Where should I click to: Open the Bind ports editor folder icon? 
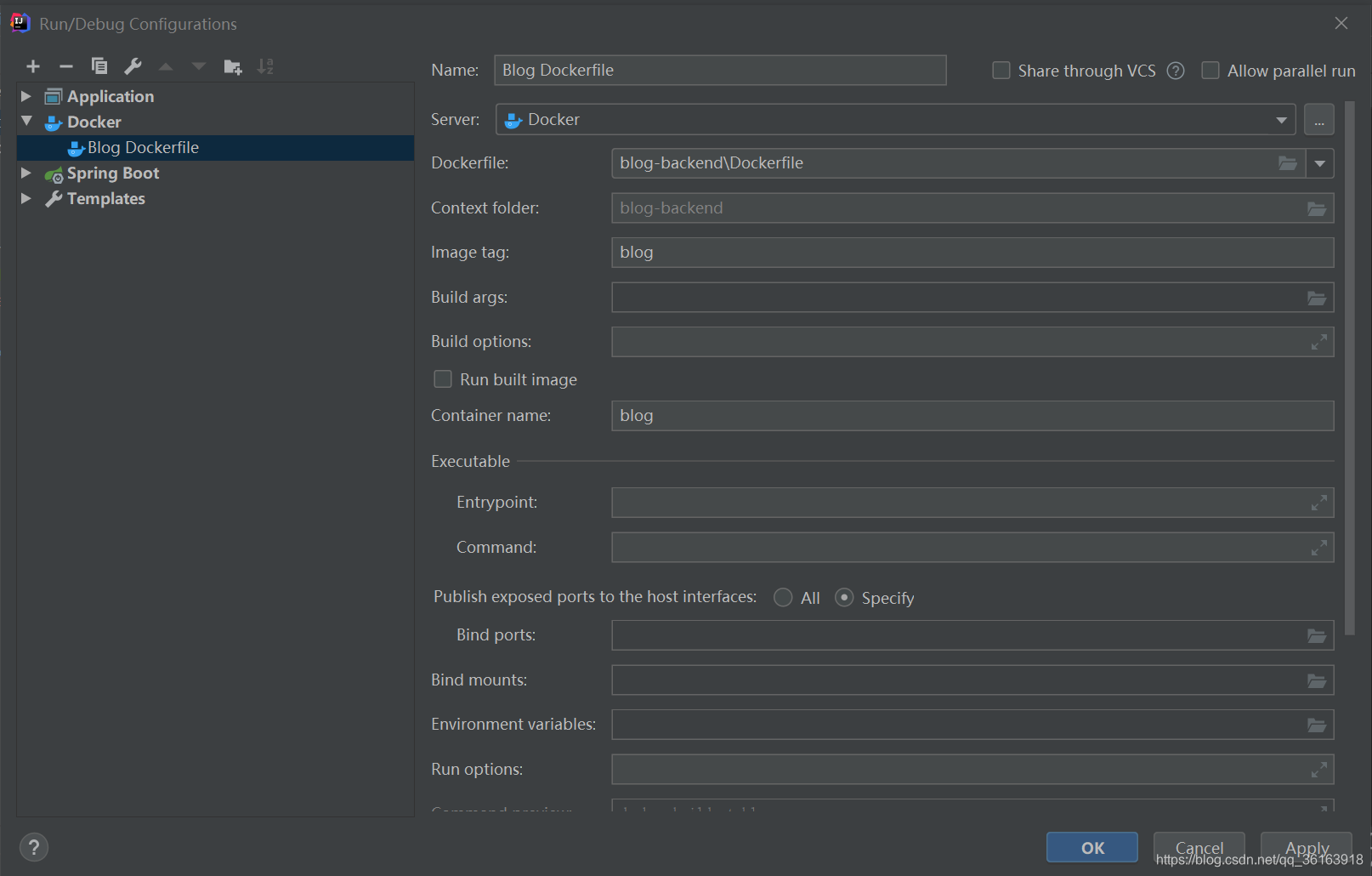1317,635
